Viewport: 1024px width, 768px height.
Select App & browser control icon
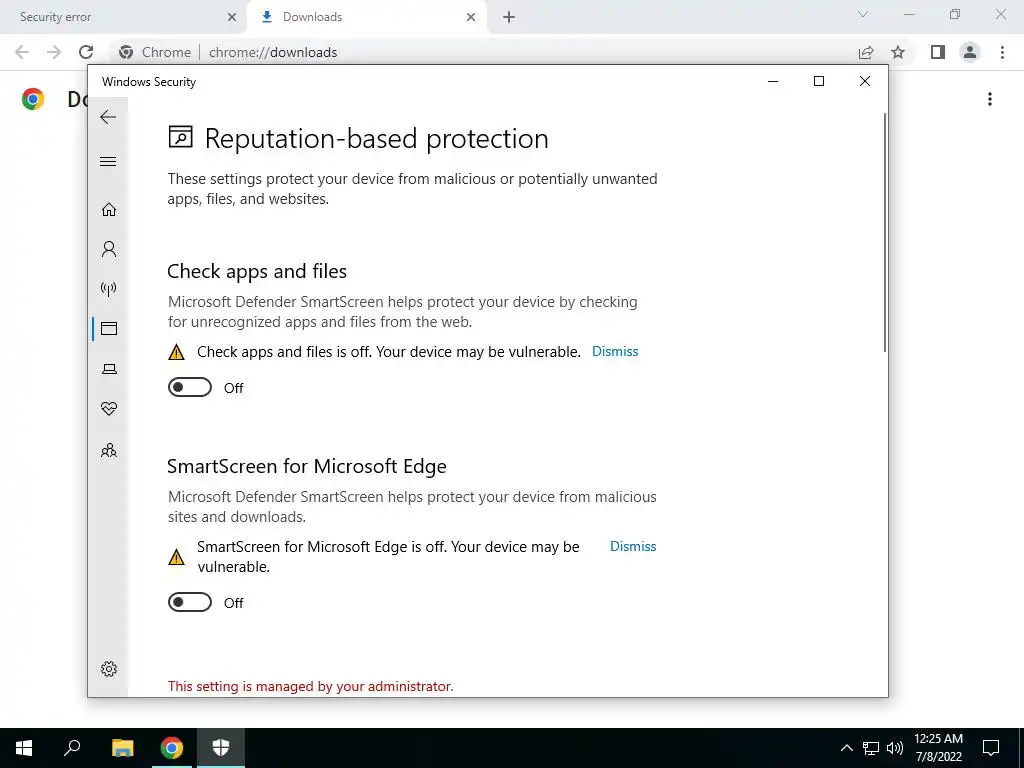(x=108, y=328)
